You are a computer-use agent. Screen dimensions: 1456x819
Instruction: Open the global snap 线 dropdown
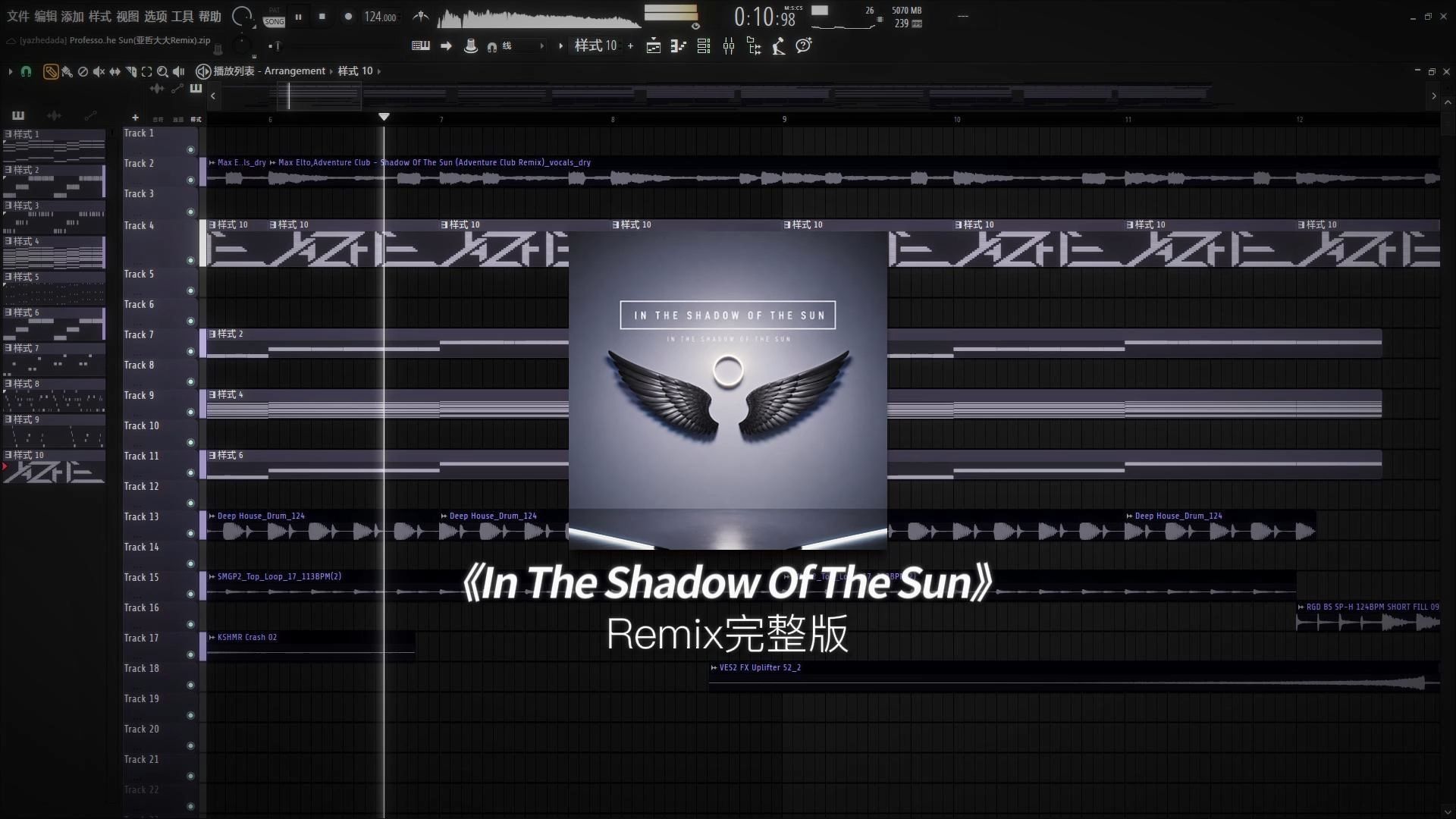click(x=523, y=46)
